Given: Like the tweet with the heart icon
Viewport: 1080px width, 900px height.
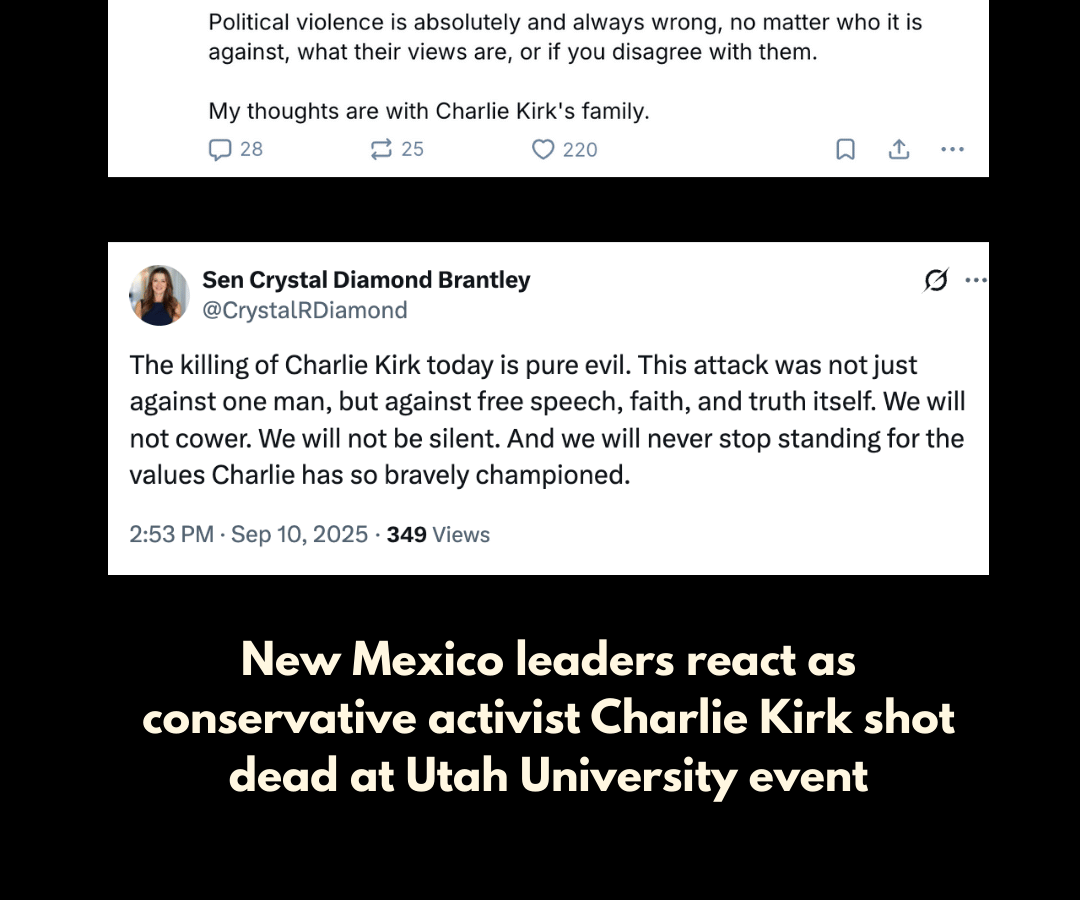Looking at the screenshot, I should pos(543,149).
